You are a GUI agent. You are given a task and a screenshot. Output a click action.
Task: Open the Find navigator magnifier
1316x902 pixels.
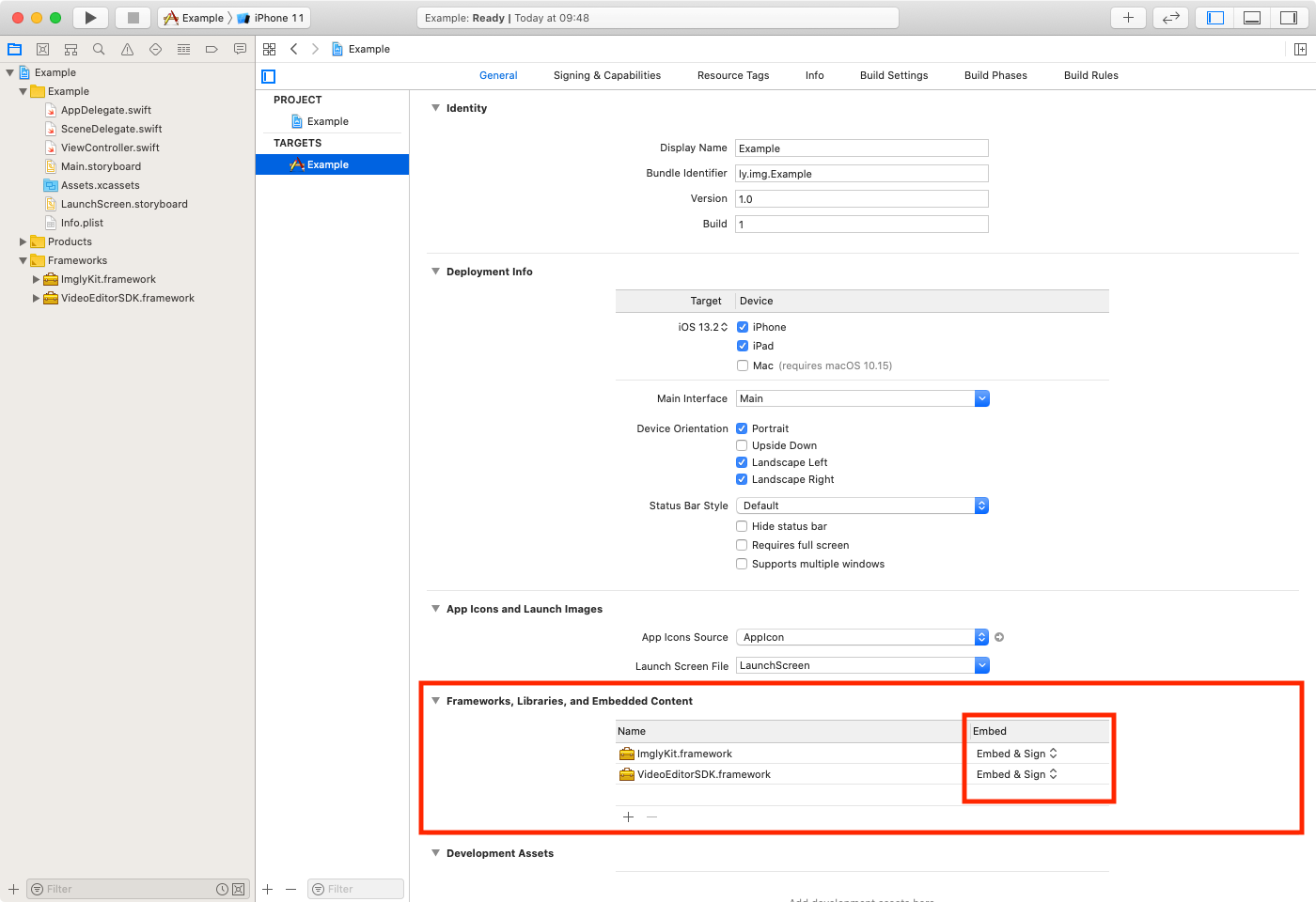click(x=99, y=49)
